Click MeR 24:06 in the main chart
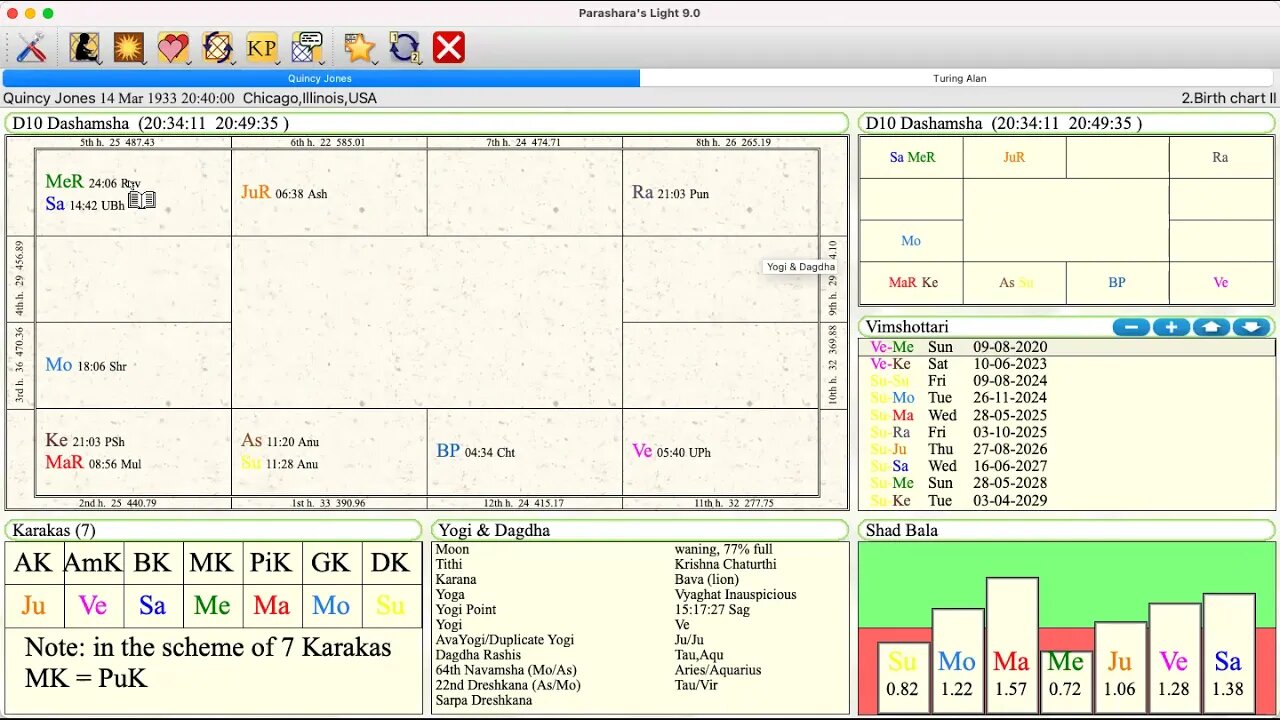 (x=92, y=182)
